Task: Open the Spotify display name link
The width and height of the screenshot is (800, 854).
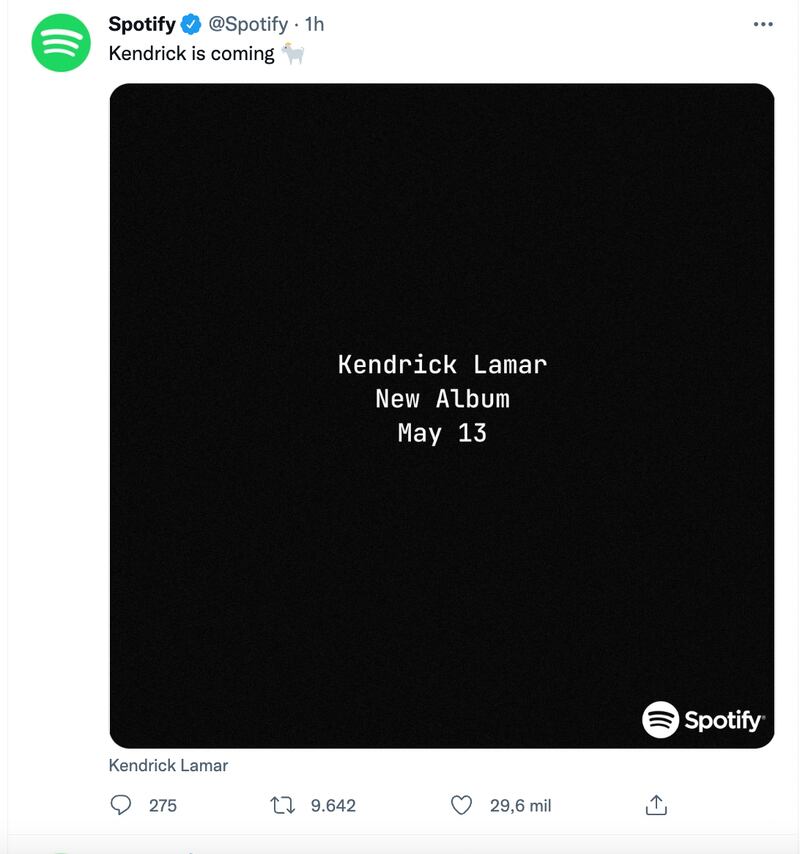Action: (142, 24)
